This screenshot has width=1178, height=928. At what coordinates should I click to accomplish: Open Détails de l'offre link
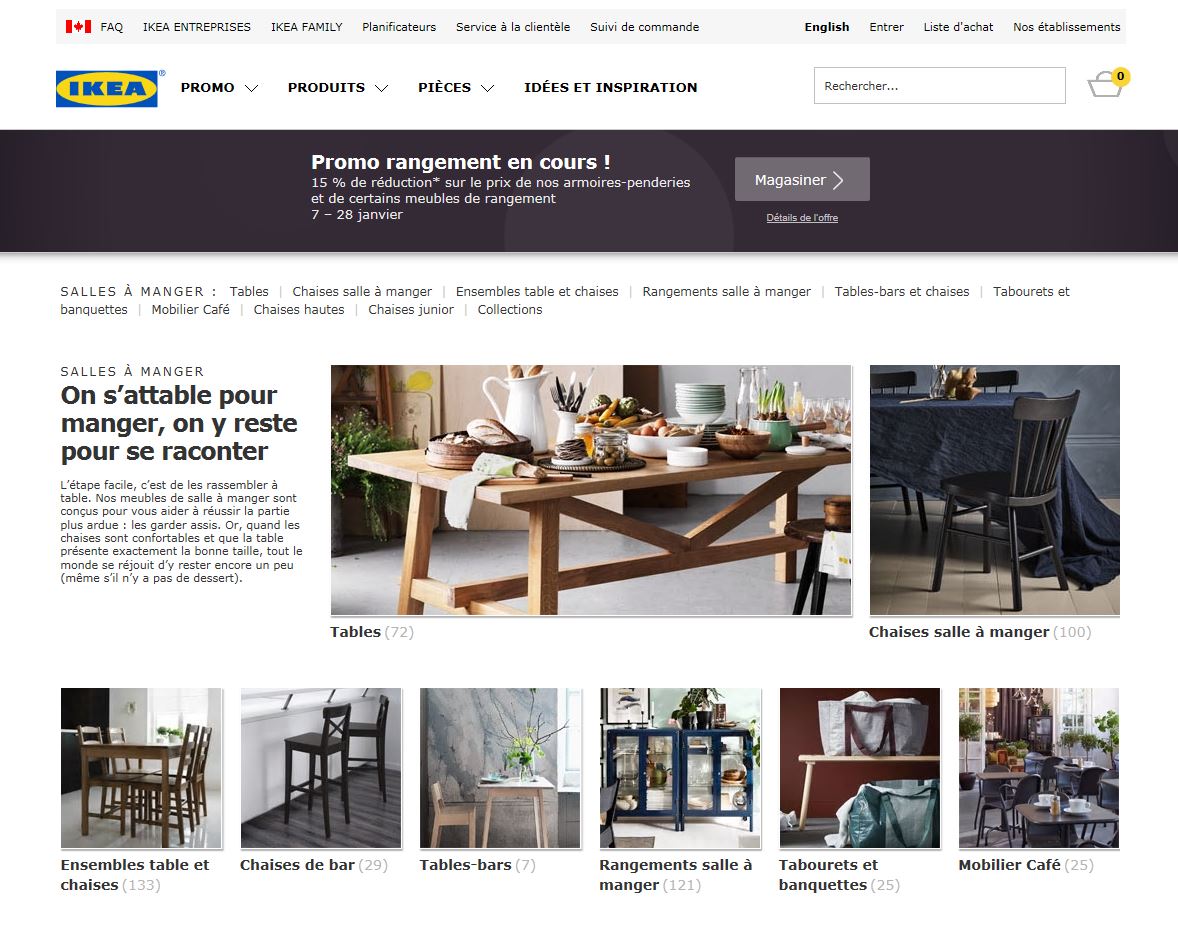click(x=802, y=217)
